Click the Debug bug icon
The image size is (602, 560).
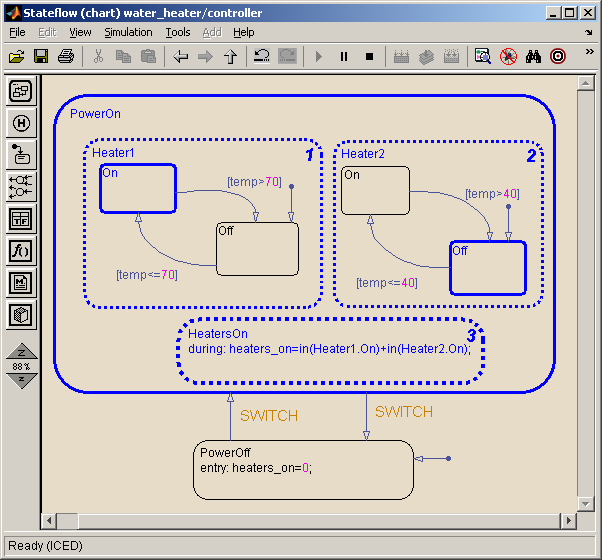(508, 57)
